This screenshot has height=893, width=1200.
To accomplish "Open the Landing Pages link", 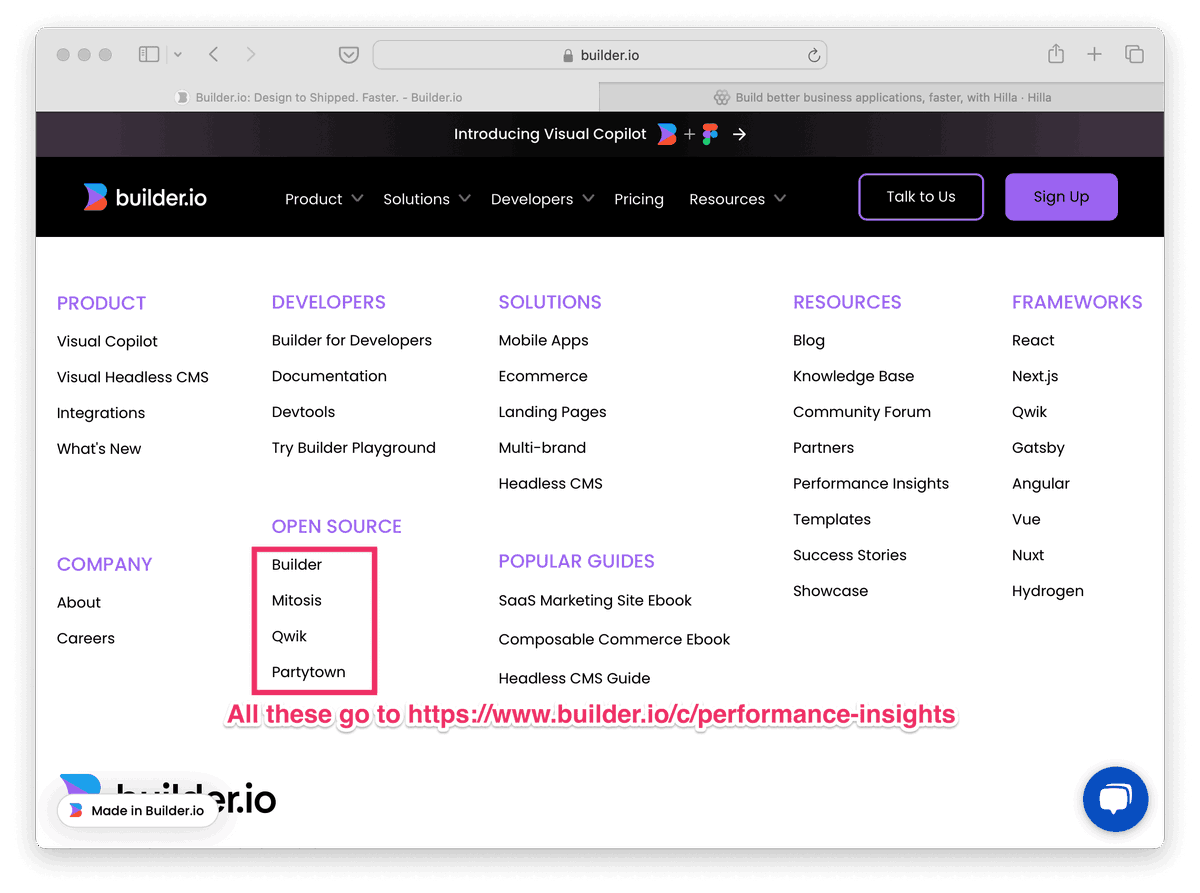I will point(552,412).
